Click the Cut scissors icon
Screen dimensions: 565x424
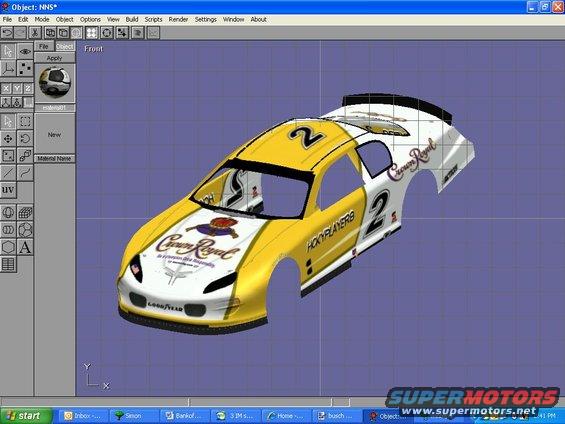point(35,33)
